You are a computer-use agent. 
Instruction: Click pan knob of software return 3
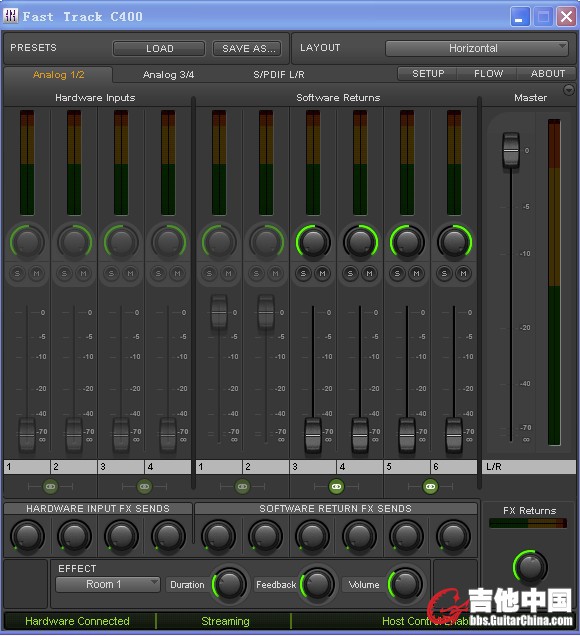coord(313,242)
